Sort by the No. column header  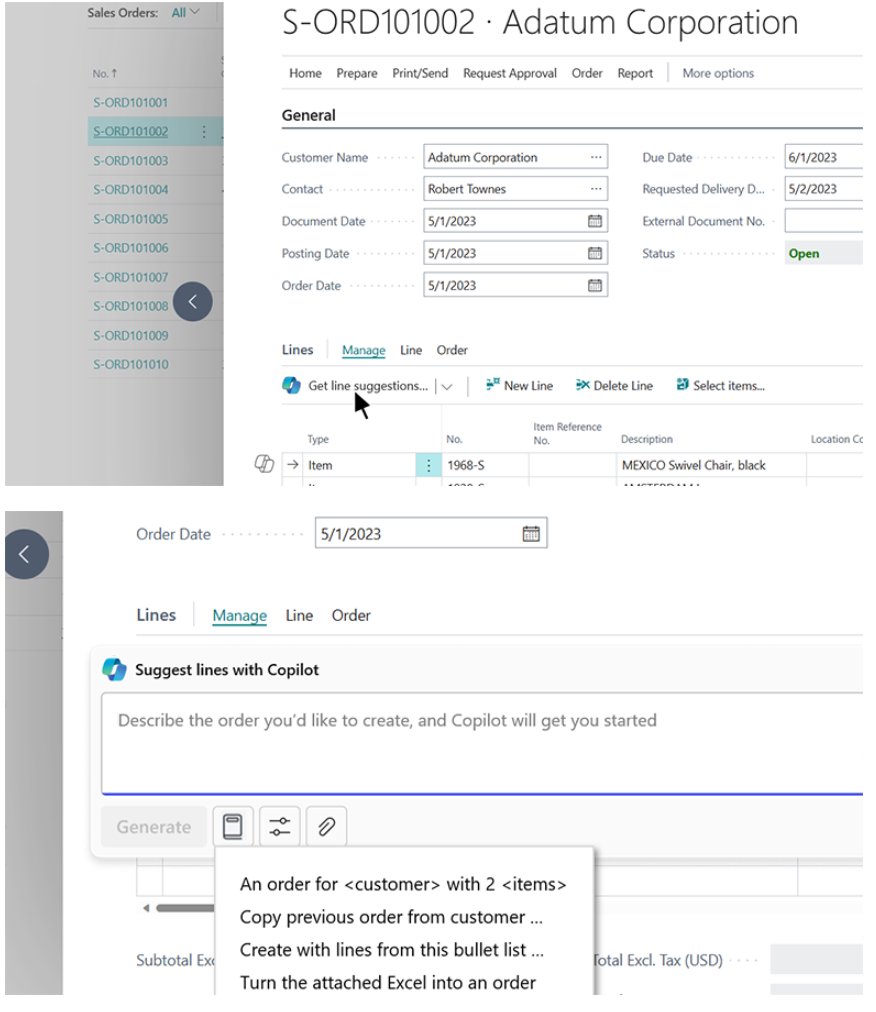[x=105, y=74]
